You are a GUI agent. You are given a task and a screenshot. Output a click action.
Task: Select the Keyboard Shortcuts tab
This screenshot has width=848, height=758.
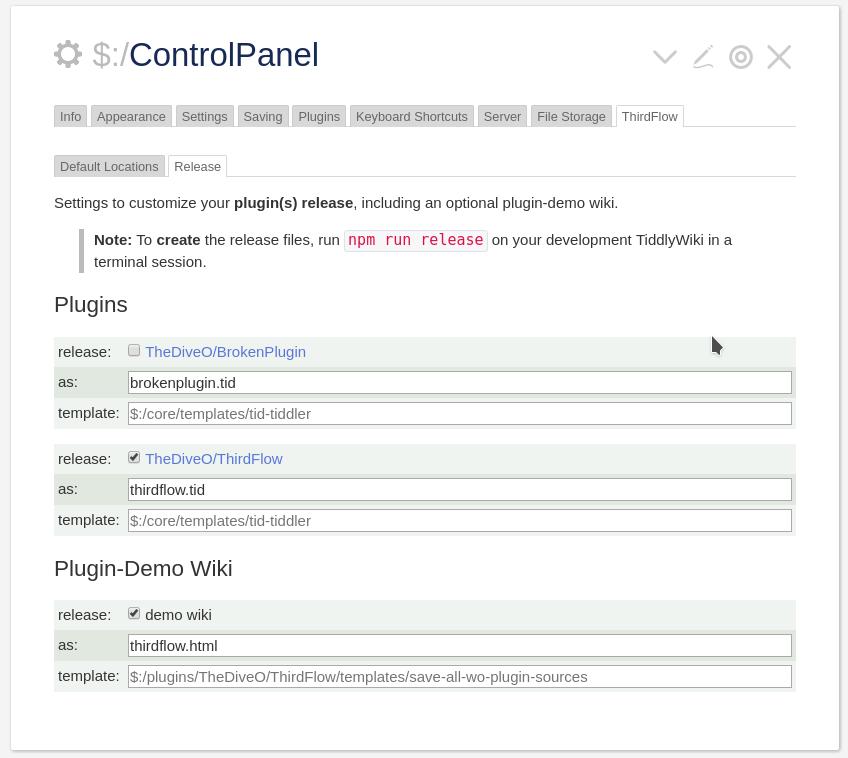412,116
